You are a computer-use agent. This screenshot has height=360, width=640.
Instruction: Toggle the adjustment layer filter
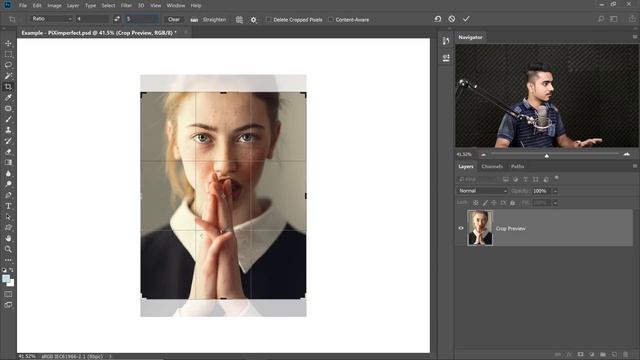coord(516,180)
